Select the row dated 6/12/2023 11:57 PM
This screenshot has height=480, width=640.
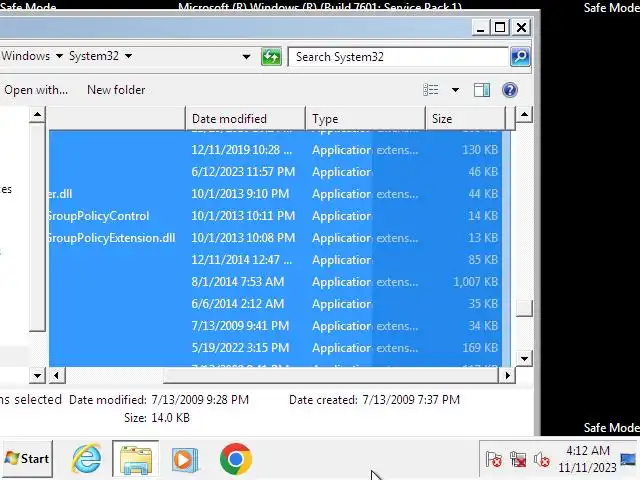(x=276, y=171)
